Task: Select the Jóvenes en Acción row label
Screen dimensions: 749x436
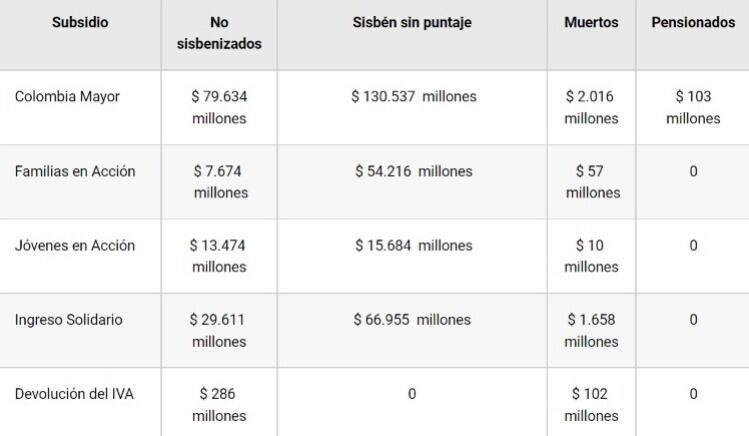Action: pyautogui.click(x=75, y=245)
